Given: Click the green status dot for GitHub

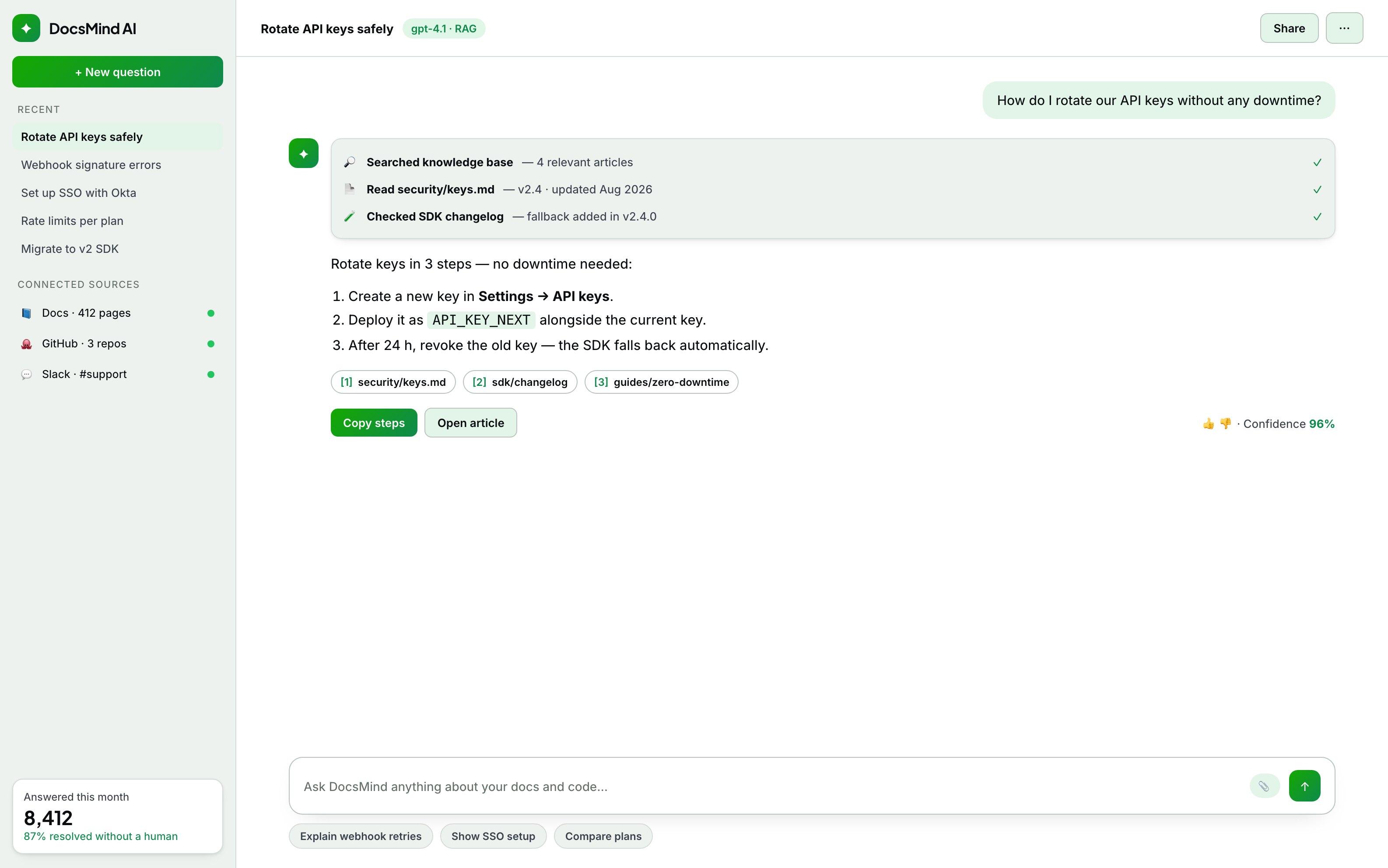Looking at the screenshot, I should tap(210, 344).
